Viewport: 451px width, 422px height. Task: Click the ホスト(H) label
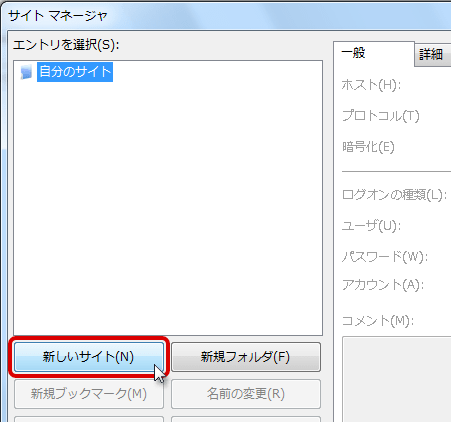coord(371,85)
